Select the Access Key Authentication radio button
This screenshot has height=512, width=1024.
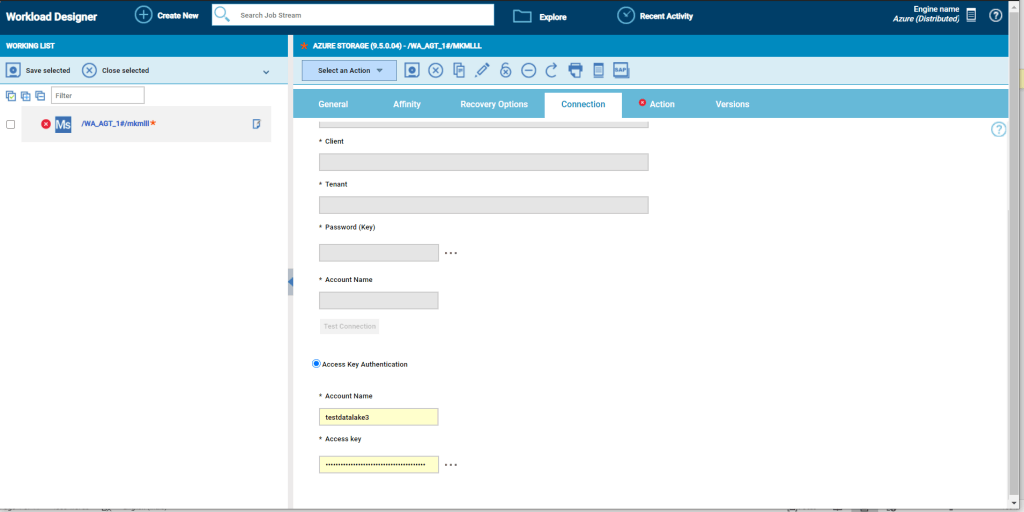click(x=317, y=364)
